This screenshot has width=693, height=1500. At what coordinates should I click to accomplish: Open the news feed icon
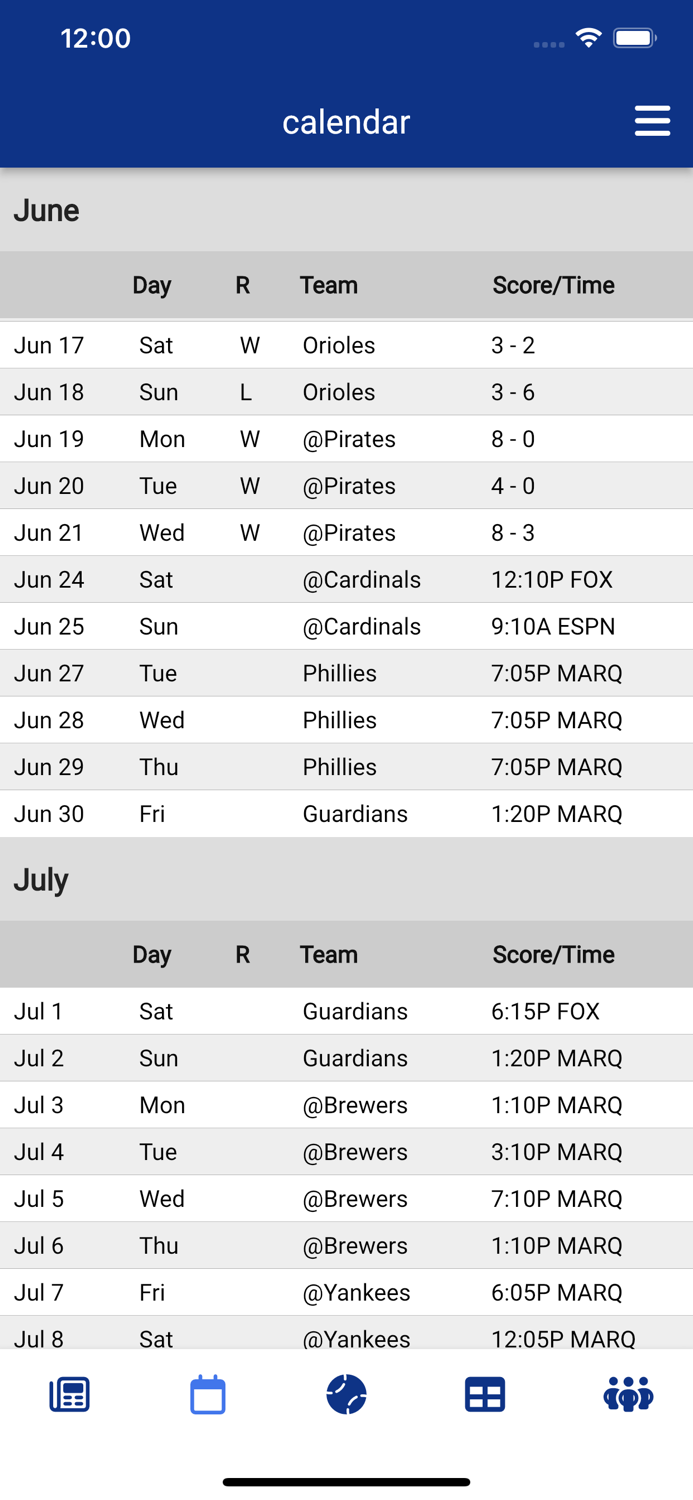[69, 1394]
